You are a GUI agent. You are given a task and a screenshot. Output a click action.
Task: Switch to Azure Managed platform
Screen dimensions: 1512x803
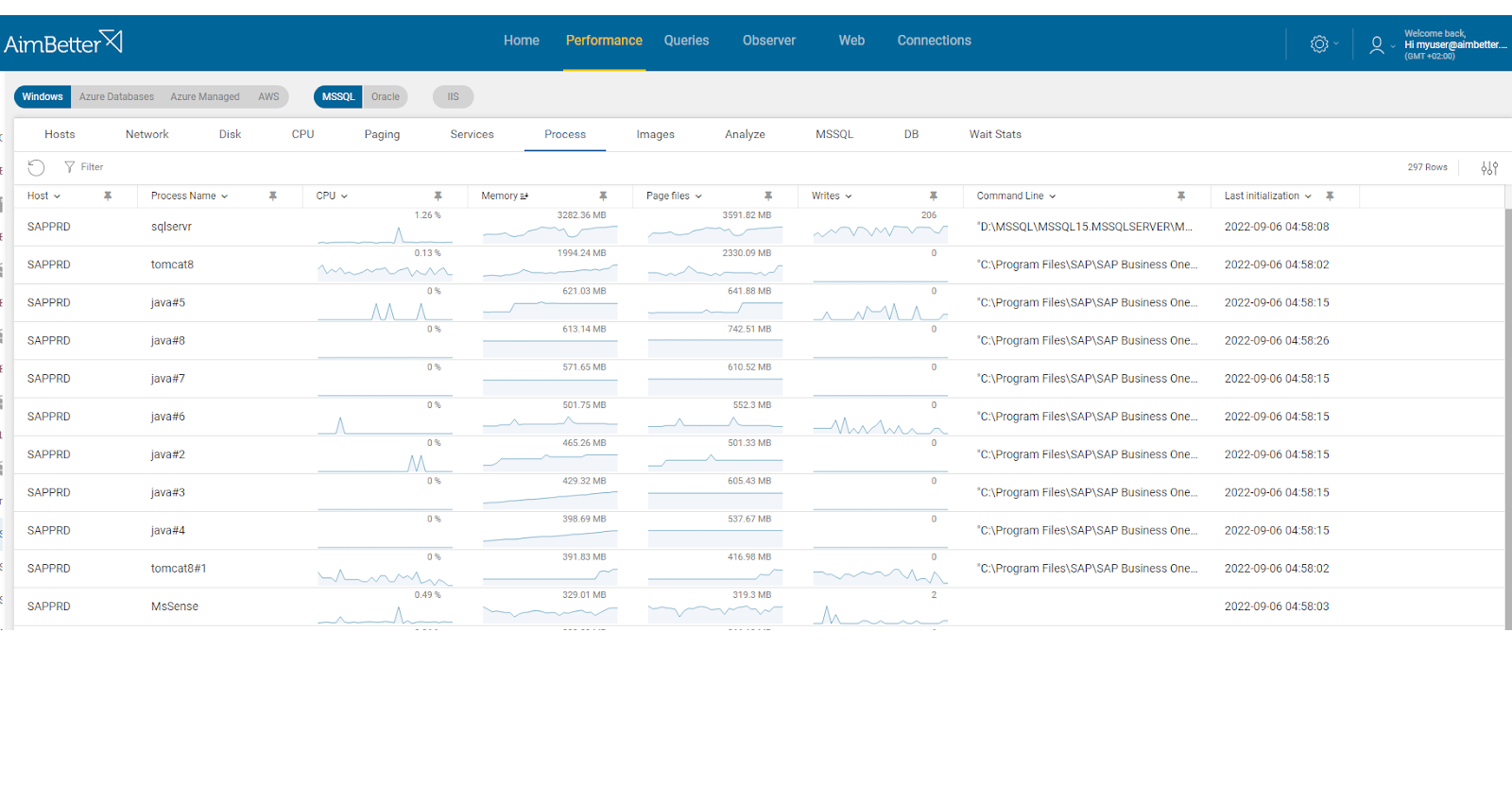click(205, 96)
